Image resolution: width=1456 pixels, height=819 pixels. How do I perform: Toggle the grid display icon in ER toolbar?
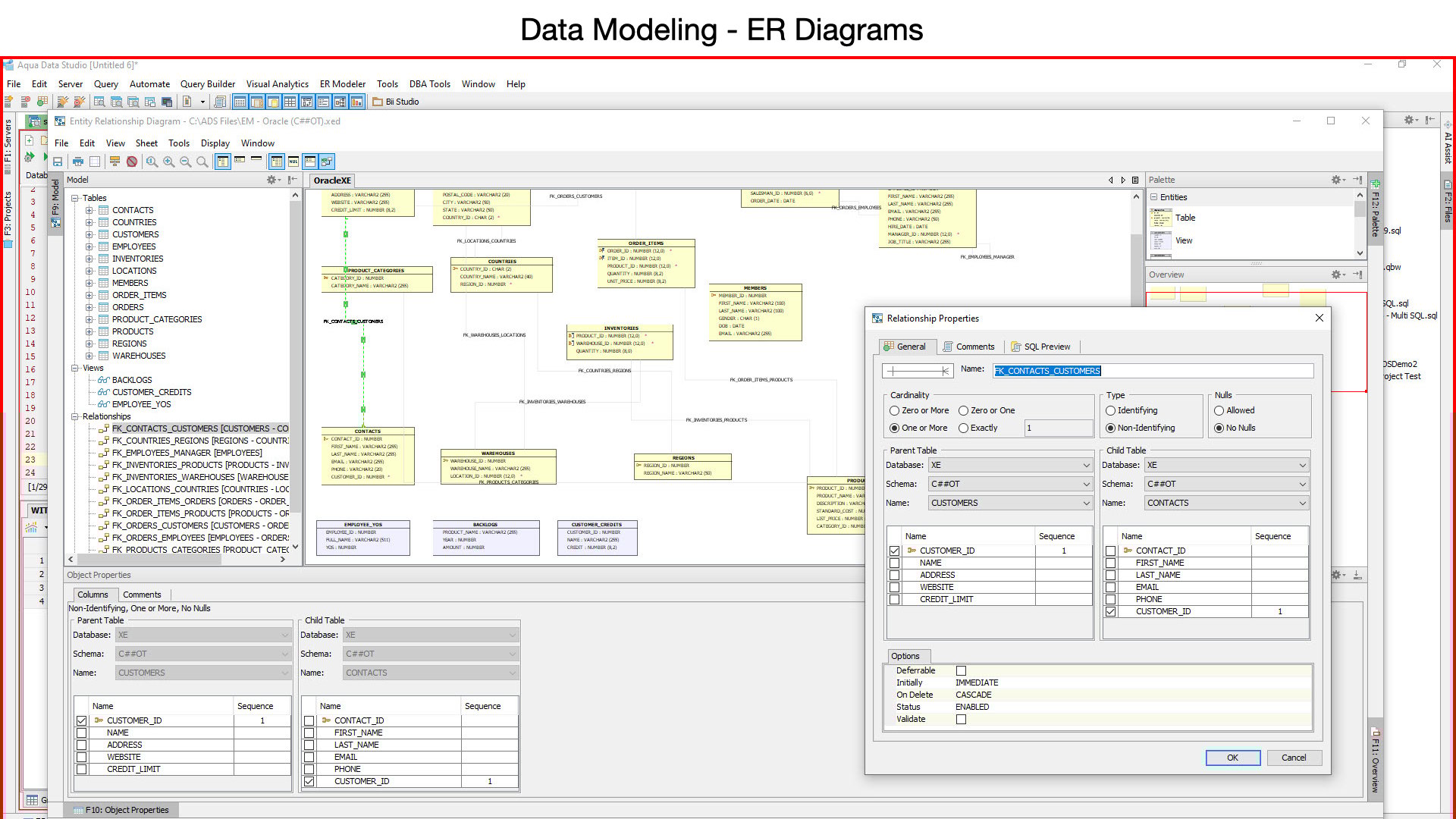[95, 162]
